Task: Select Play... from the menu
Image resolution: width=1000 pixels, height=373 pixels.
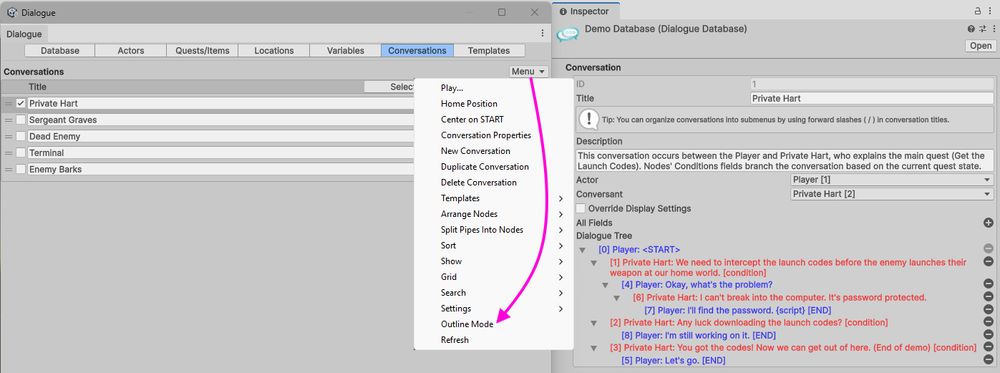Action: click(x=494, y=88)
